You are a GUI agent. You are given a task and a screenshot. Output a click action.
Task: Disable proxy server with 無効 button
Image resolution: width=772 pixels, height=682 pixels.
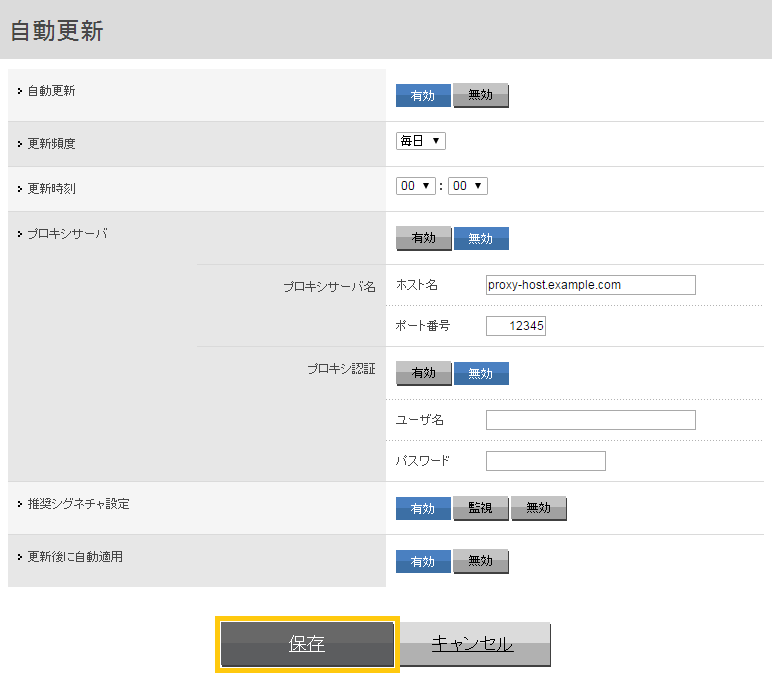point(481,238)
